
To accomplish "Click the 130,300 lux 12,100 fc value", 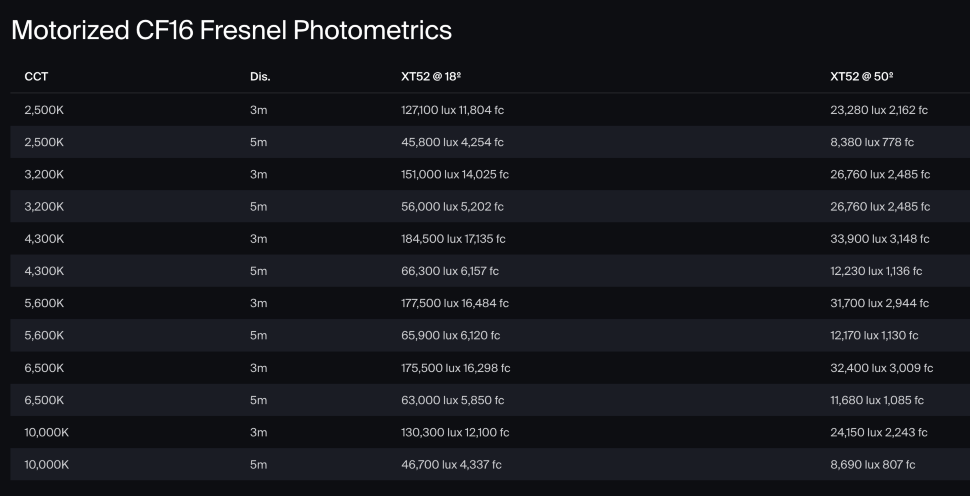I will [x=455, y=432].
